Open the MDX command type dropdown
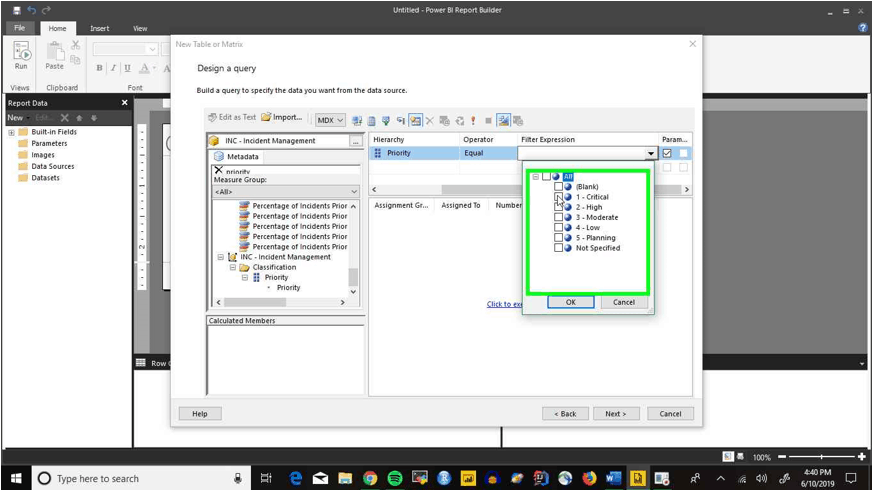Viewport: 874px width, 492px height. (331, 120)
